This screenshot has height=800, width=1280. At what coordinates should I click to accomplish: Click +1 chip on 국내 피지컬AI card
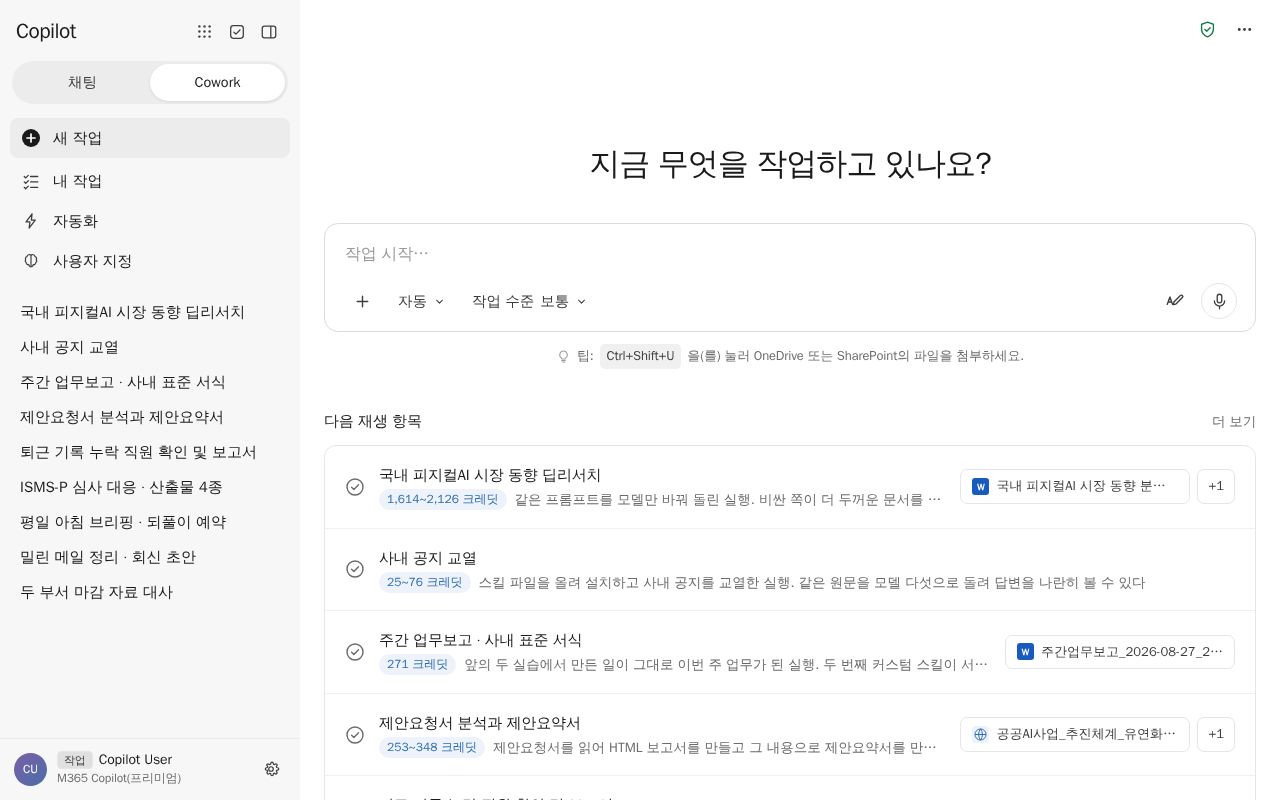pos(1216,486)
